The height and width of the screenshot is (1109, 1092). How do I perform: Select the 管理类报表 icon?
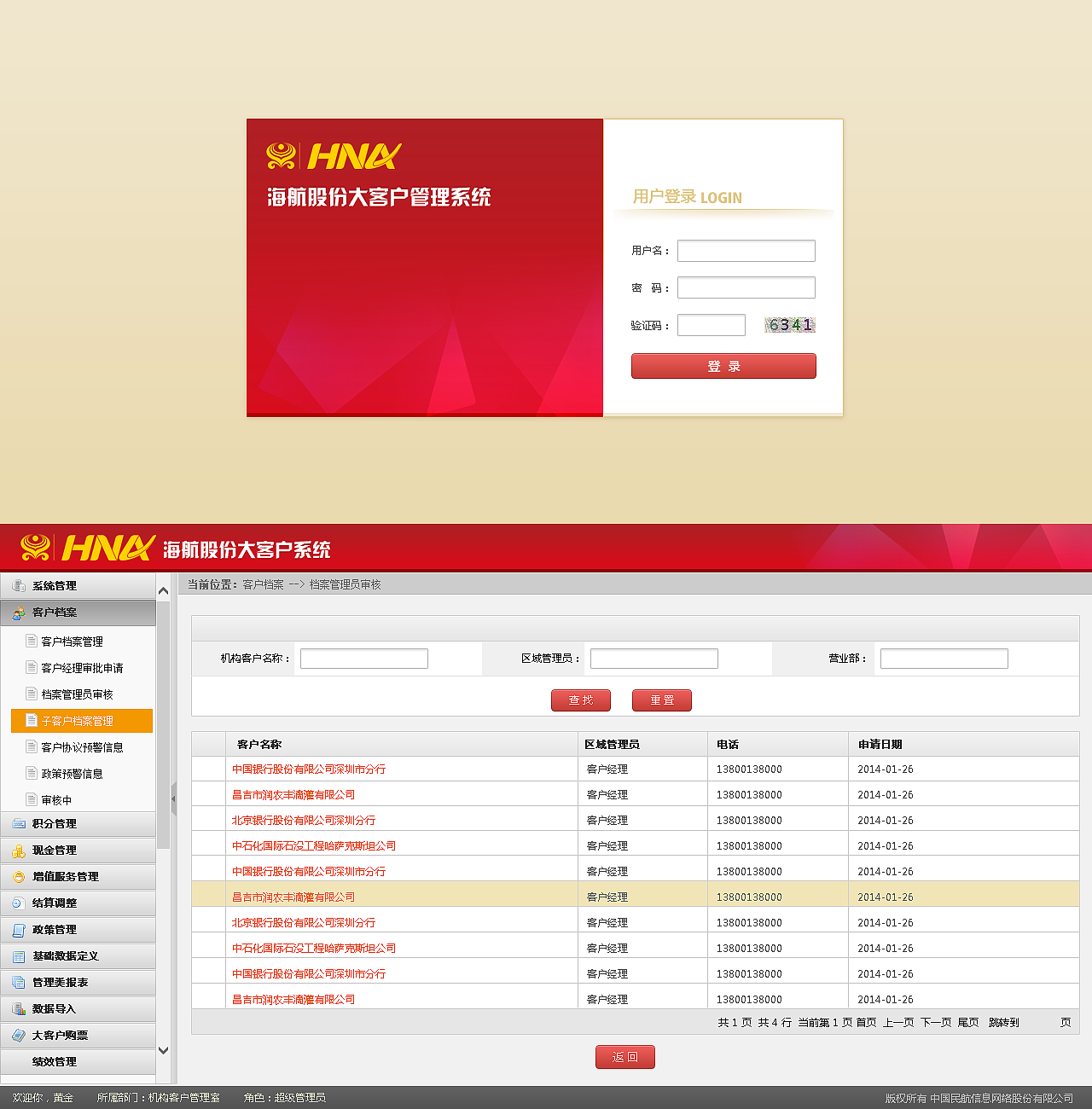point(19,983)
